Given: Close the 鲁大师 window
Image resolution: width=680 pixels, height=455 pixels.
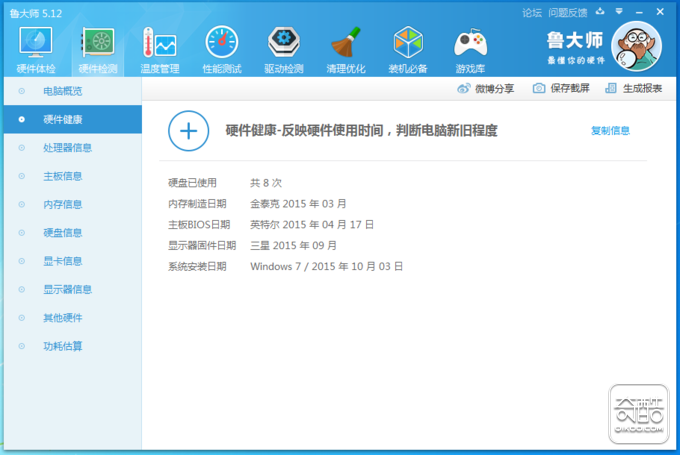Looking at the screenshot, I should (660, 12).
